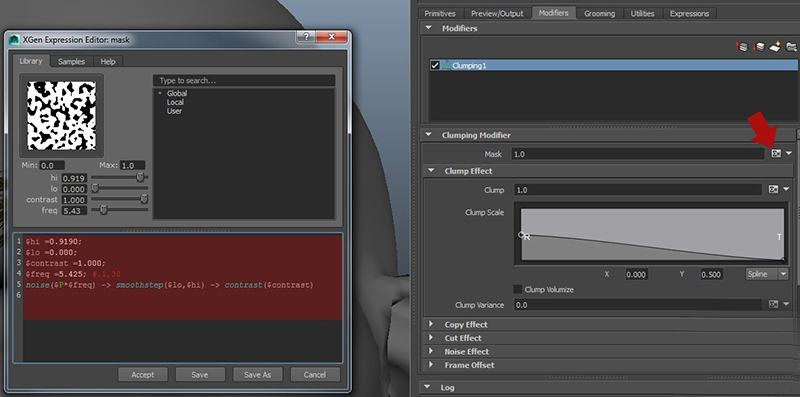Open the Mask options dropdown arrow
The width and height of the screenshot is (800, 397).
(x=789, y=153)
